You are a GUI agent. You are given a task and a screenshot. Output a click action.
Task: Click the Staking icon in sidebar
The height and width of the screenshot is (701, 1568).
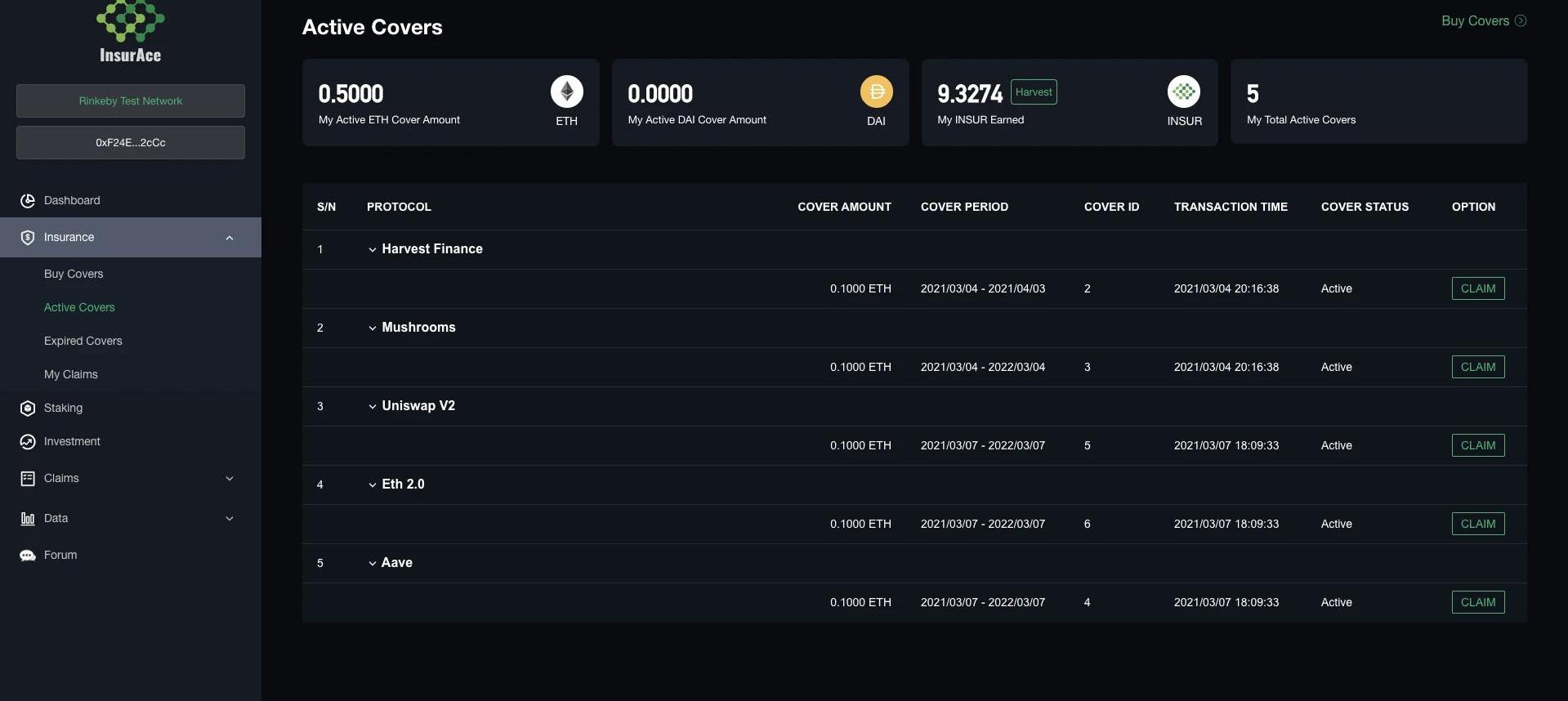click(28, 409)
